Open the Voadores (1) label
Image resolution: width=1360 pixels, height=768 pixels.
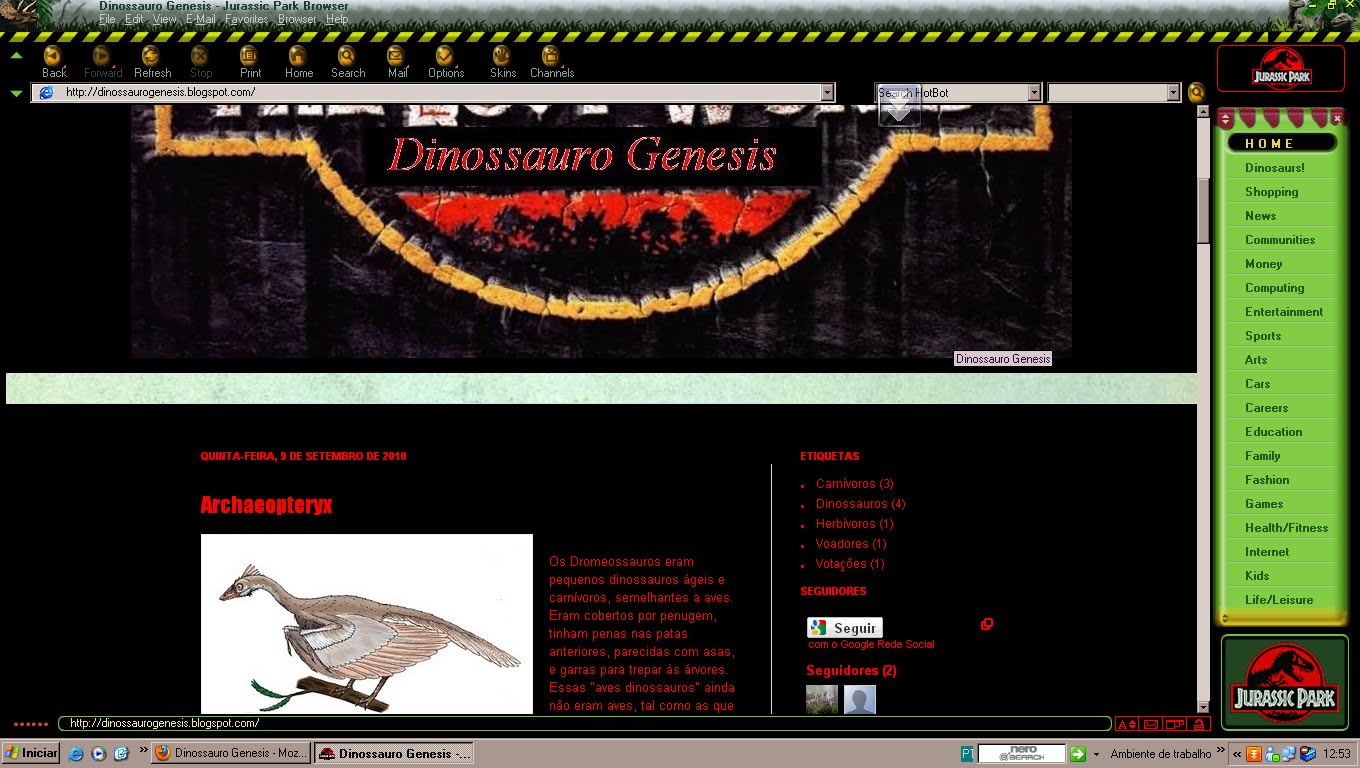(x=851, y=544)
